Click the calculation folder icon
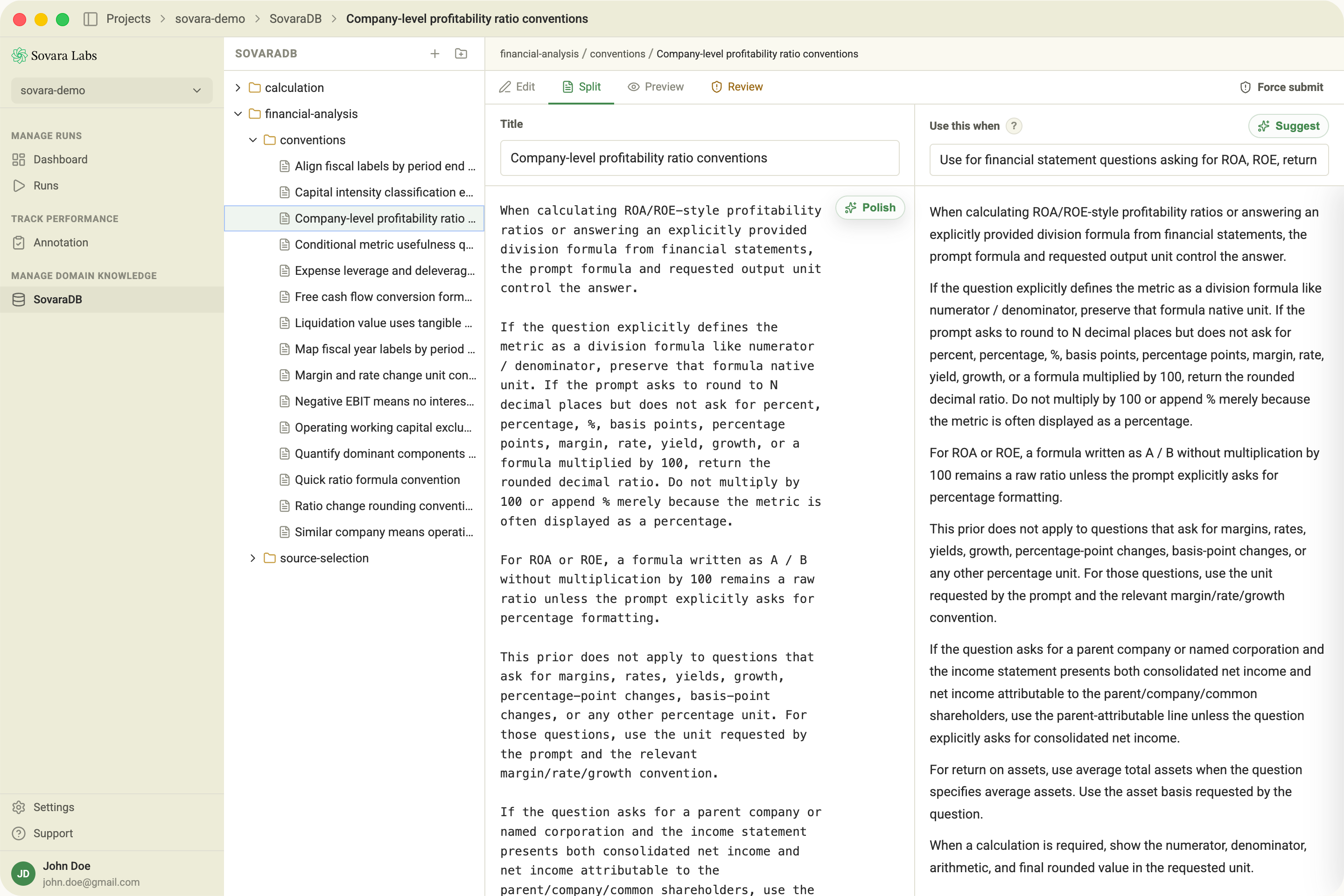 pyautogui.click(x=255, y=87)
